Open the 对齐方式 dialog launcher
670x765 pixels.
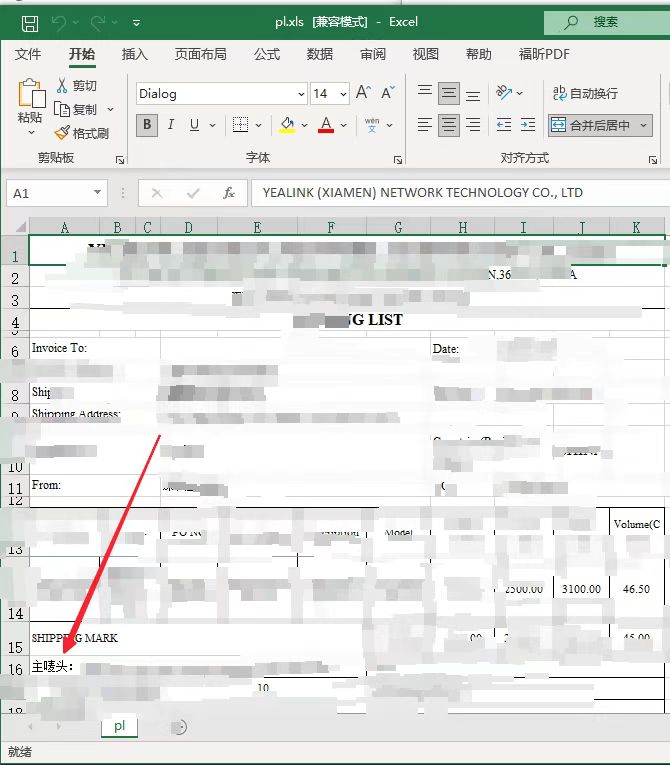pyautogui.click(x=653, y=160)
